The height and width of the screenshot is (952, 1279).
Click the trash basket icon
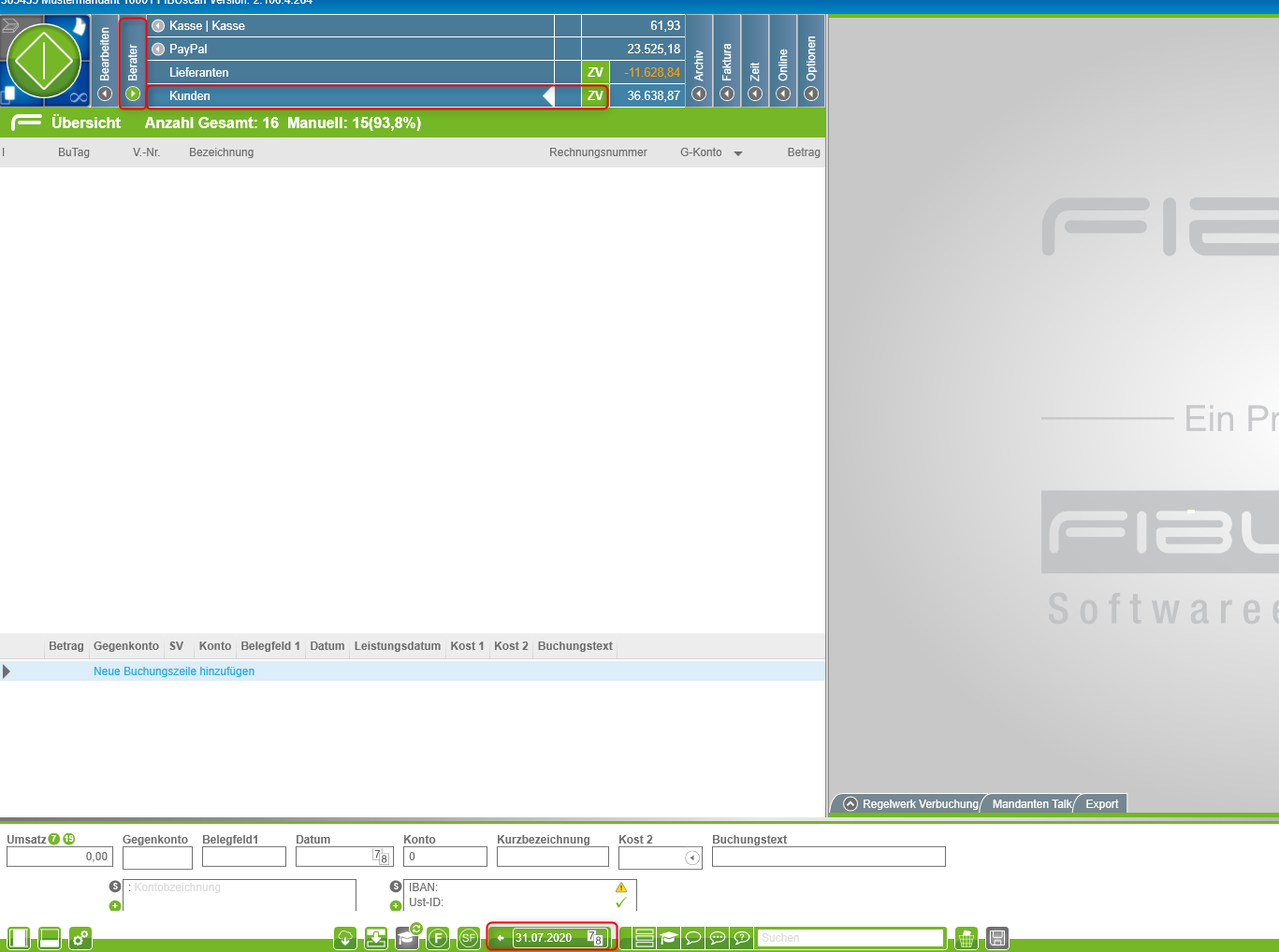click(967, 938)
